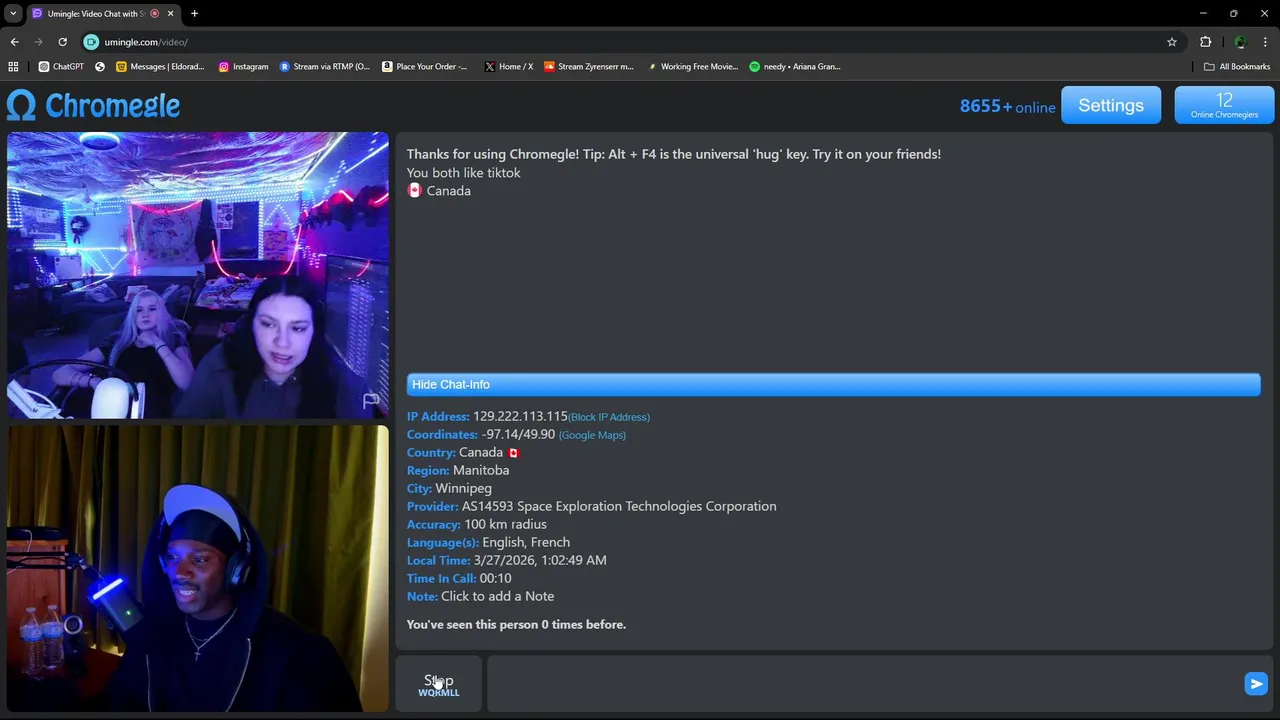Click the city value Winnipeg
The image size is (1280, 720).
pyautogui.click(x=463, y=488)
